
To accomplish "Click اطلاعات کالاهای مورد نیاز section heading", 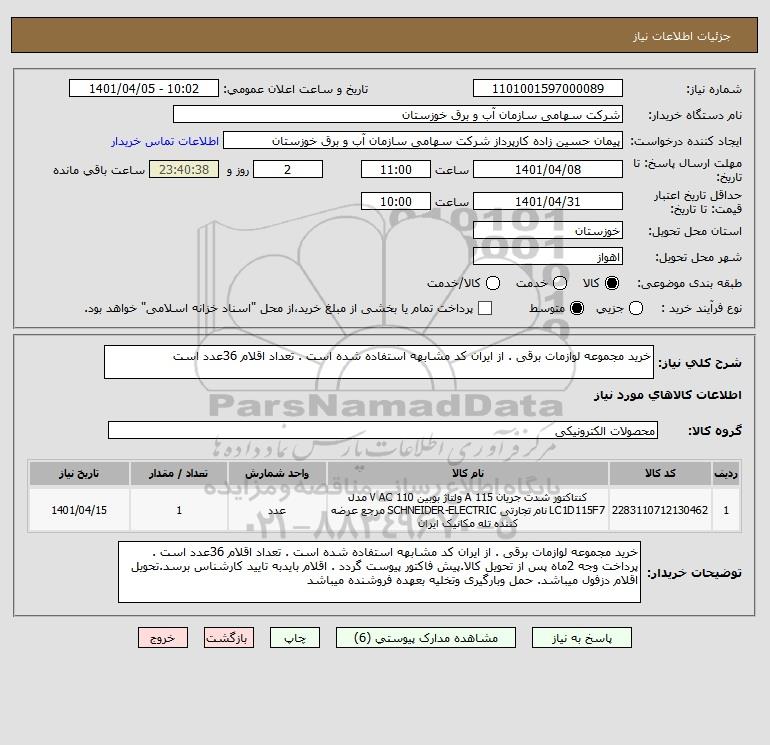I will 668,395.
